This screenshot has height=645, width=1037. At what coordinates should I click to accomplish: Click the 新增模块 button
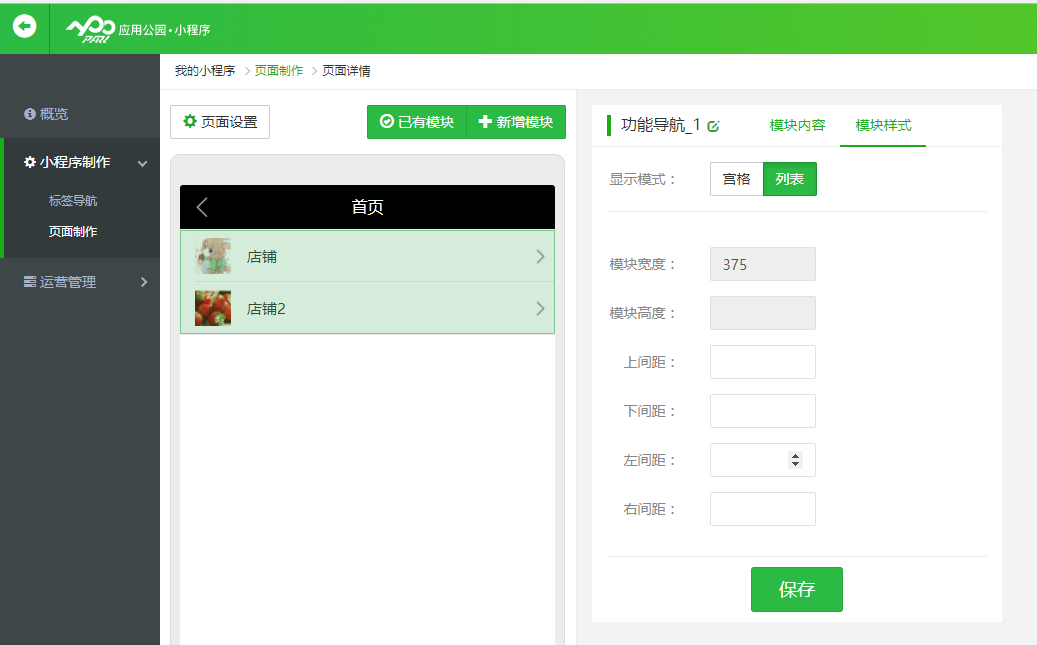[516, 122]
